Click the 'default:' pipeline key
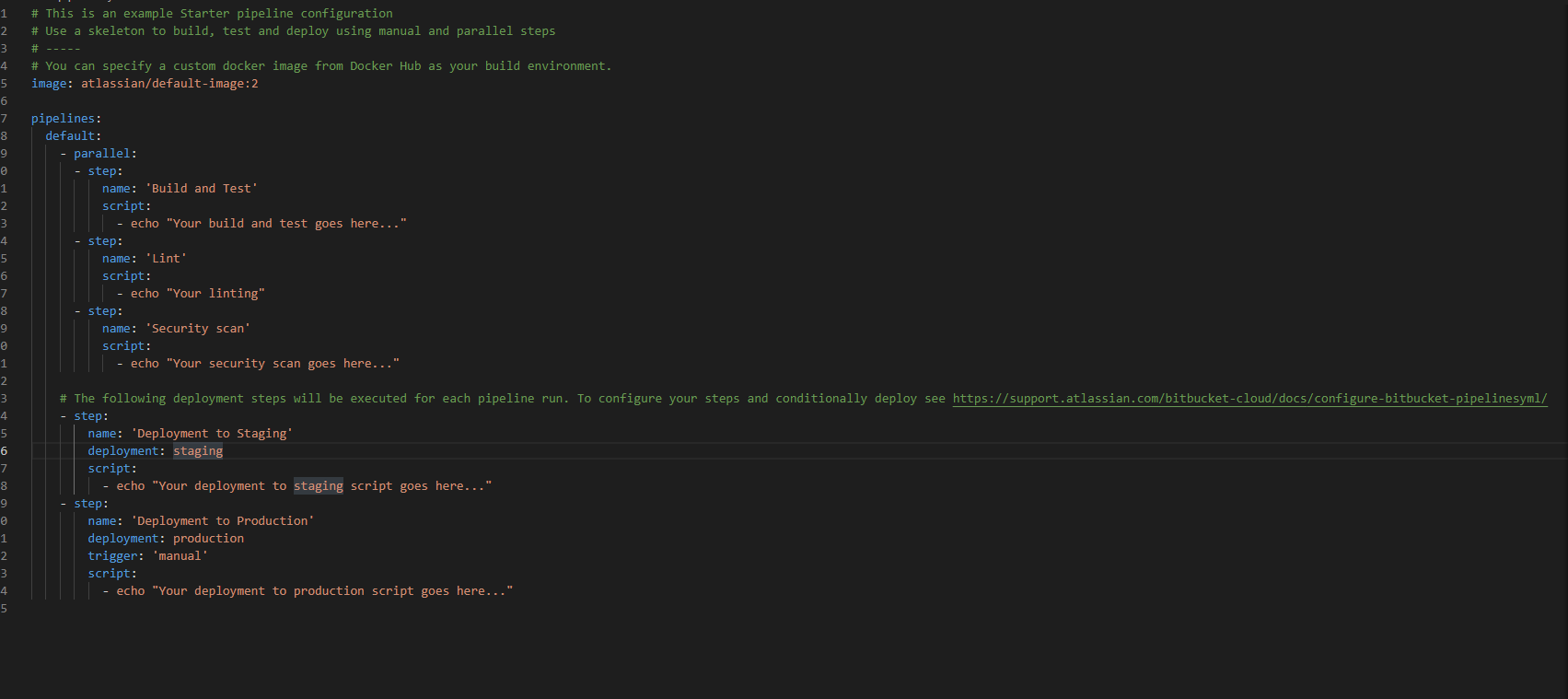 click(74, 136)
